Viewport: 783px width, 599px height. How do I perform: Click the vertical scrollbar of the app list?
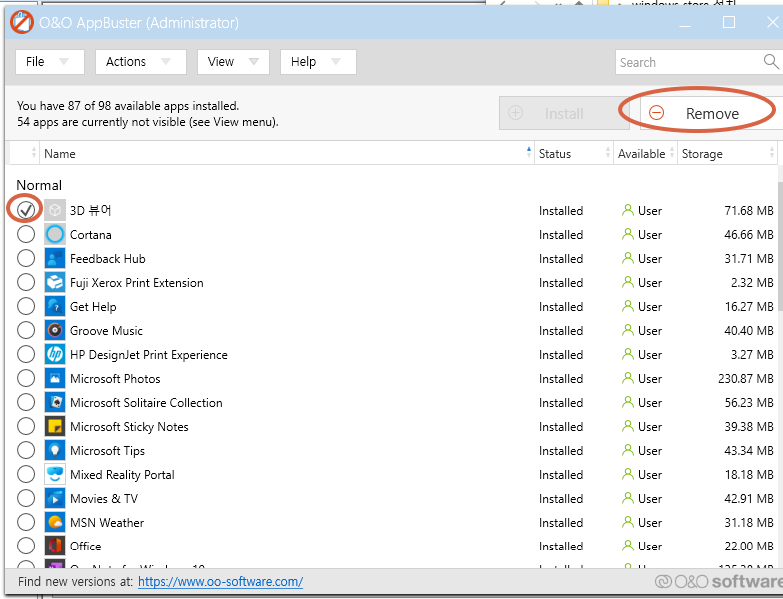[x=780, y=247]
